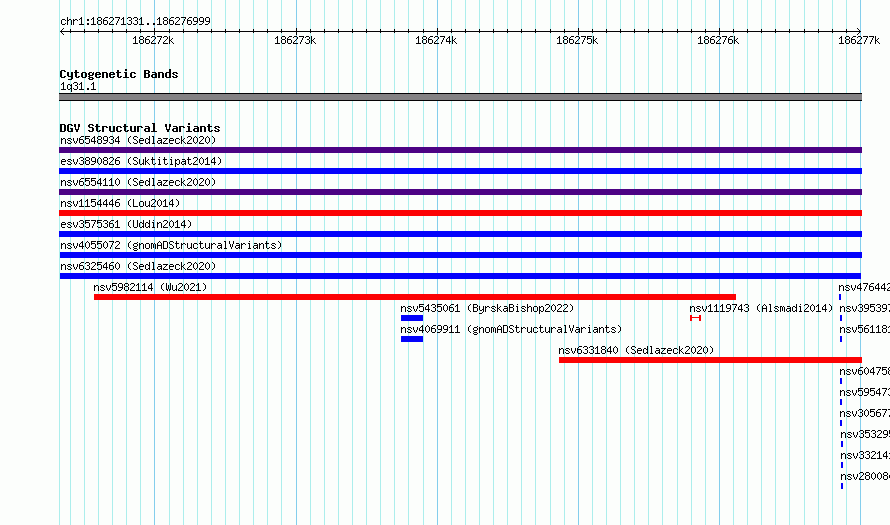The height and width of the screenshot is (525, 890).
Task: Select the red bar under nsv1154446
Action: pos(460,213)
